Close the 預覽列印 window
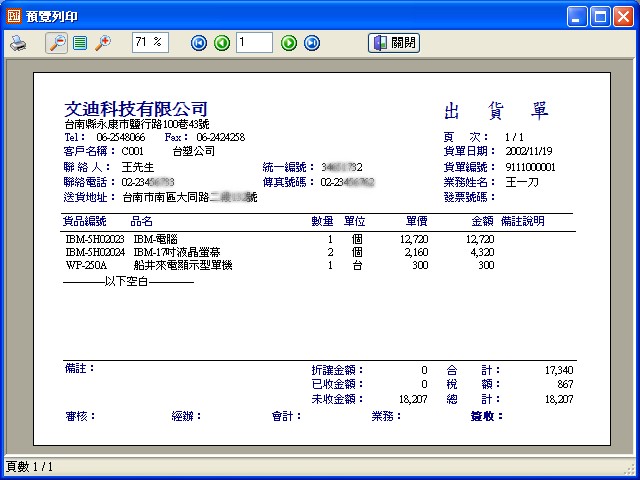The image size is (640, 480). [x=624, y=17]
